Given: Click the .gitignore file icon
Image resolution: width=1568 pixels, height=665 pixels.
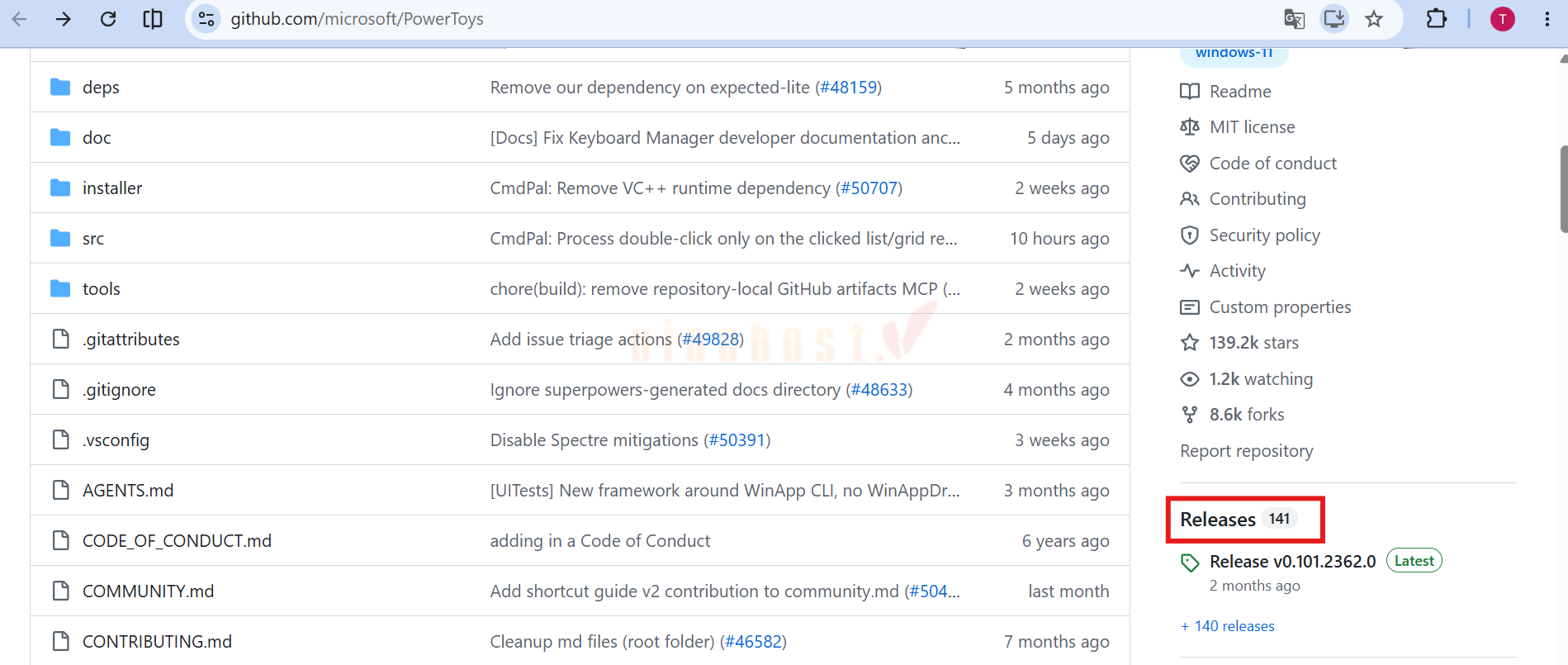Looking at the screenshot, I should tap(60, 389).
